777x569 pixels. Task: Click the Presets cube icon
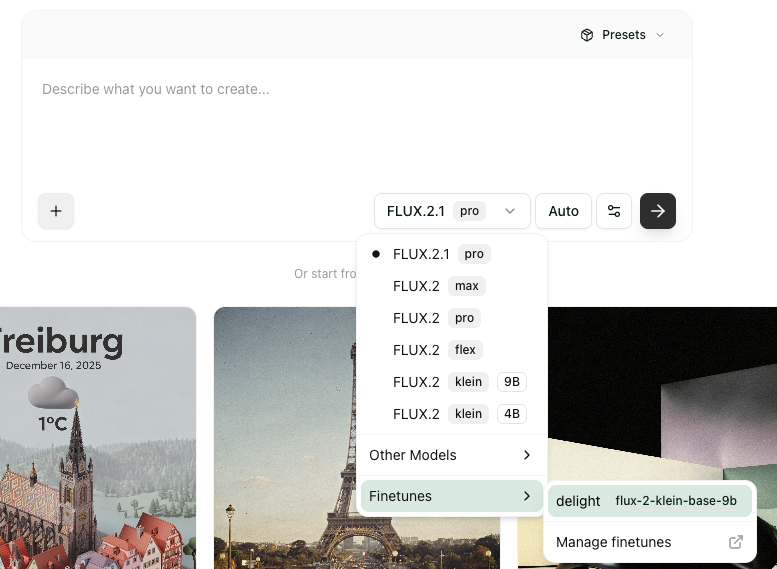click(x=587, y=35)
